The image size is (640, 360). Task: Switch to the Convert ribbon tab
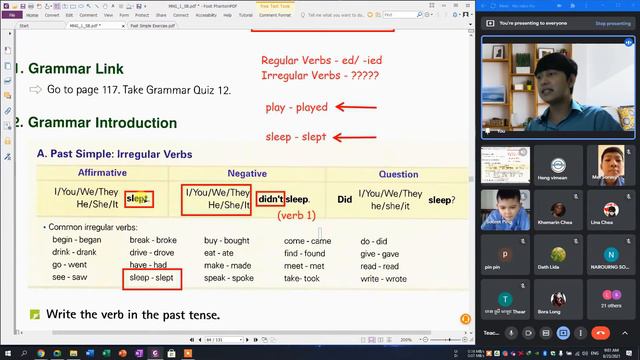(x=52, y=15)
